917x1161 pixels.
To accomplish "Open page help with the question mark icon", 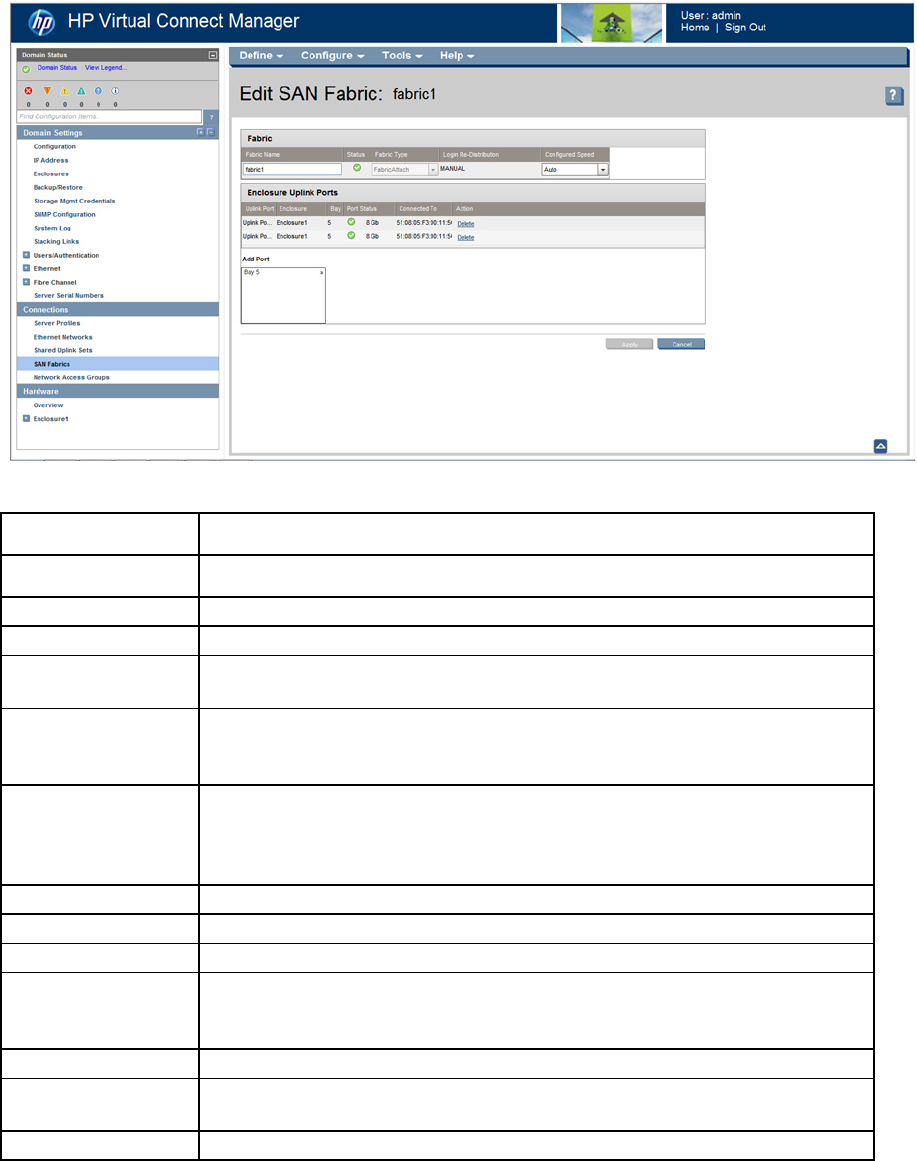I will (x=894, y=96).
